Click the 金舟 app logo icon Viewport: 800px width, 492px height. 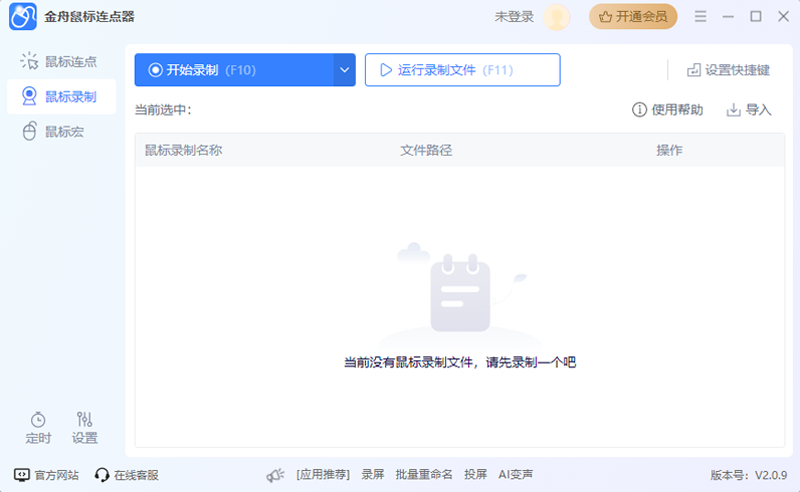tap(23, 17)
